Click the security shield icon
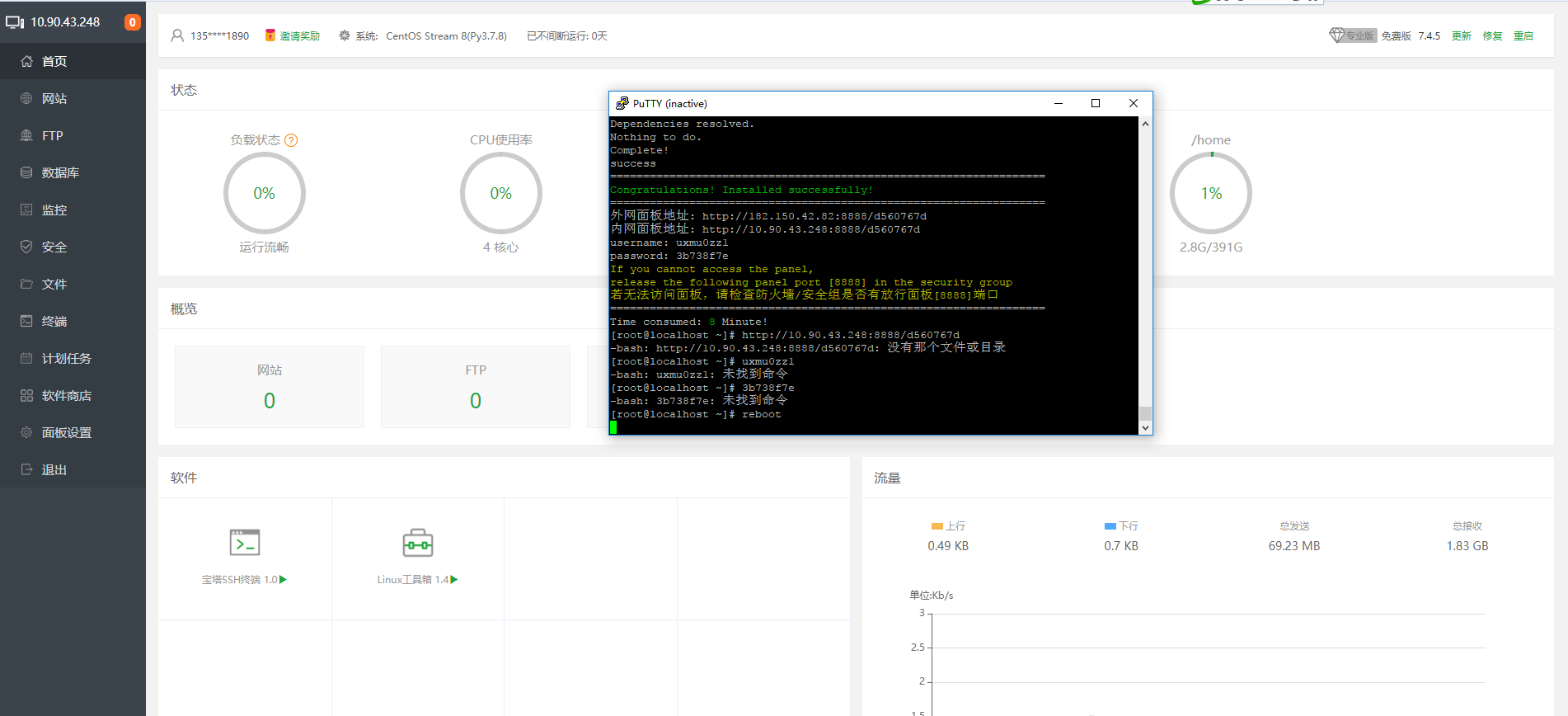The height and width of the screenshot is (716, 1568). pos(26,247)
